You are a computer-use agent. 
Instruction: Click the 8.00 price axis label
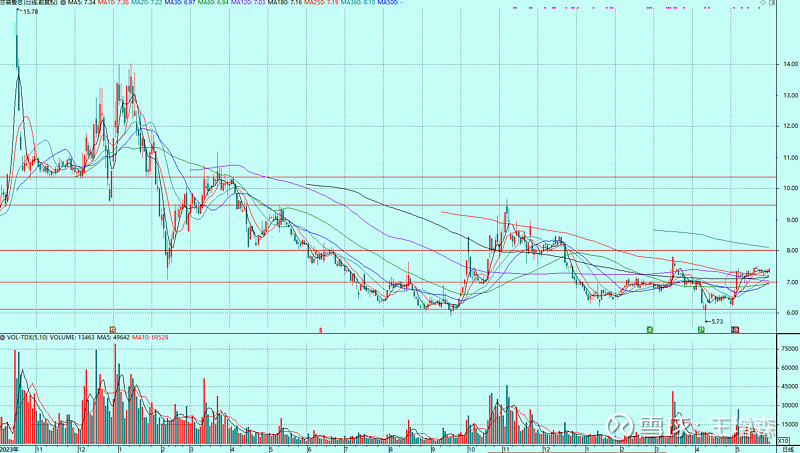(x=792, y=250)
